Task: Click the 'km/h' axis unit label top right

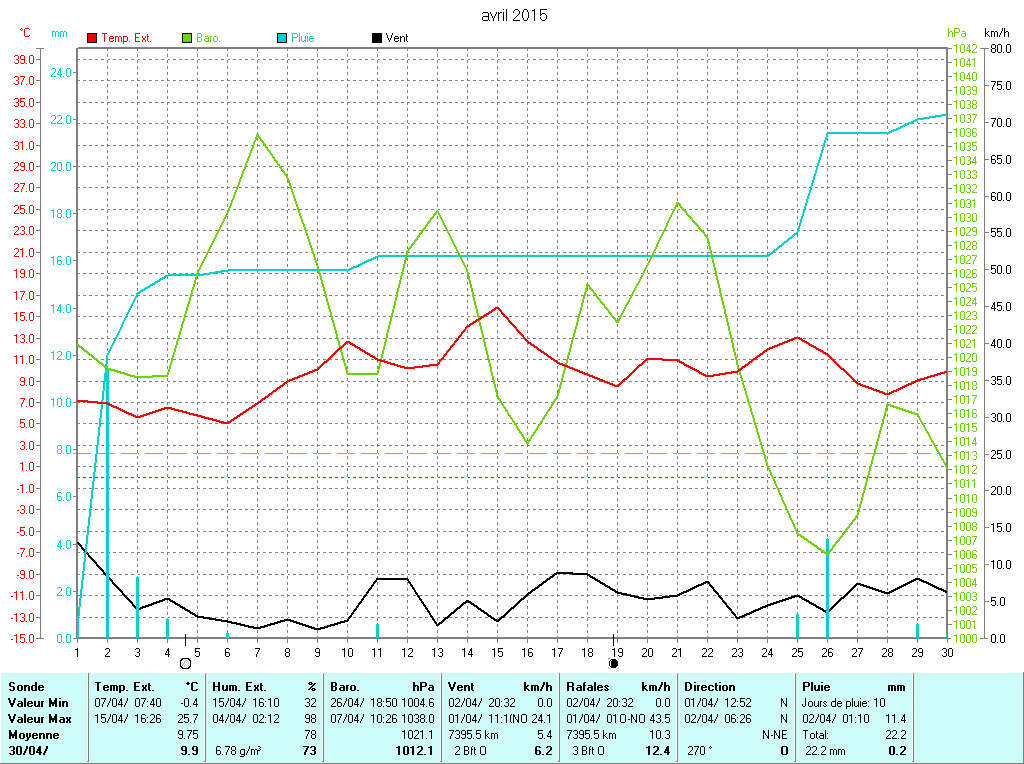Action: (997, 33)
